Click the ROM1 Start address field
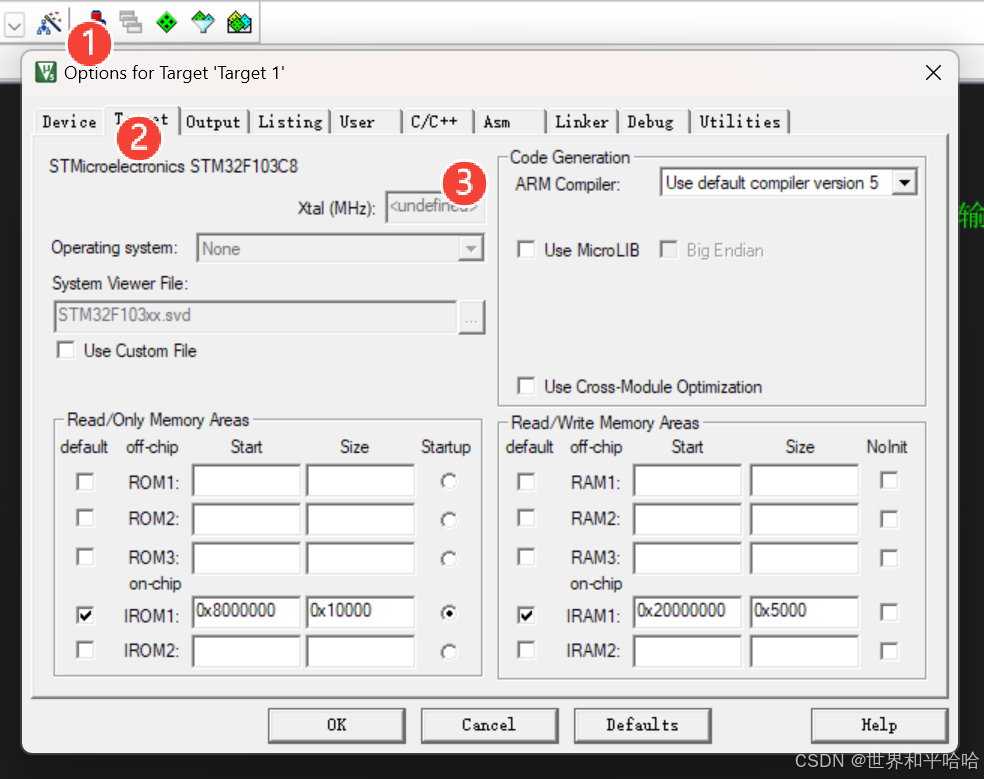The height and width of the screenshot is (779, 984). [247, 480]
